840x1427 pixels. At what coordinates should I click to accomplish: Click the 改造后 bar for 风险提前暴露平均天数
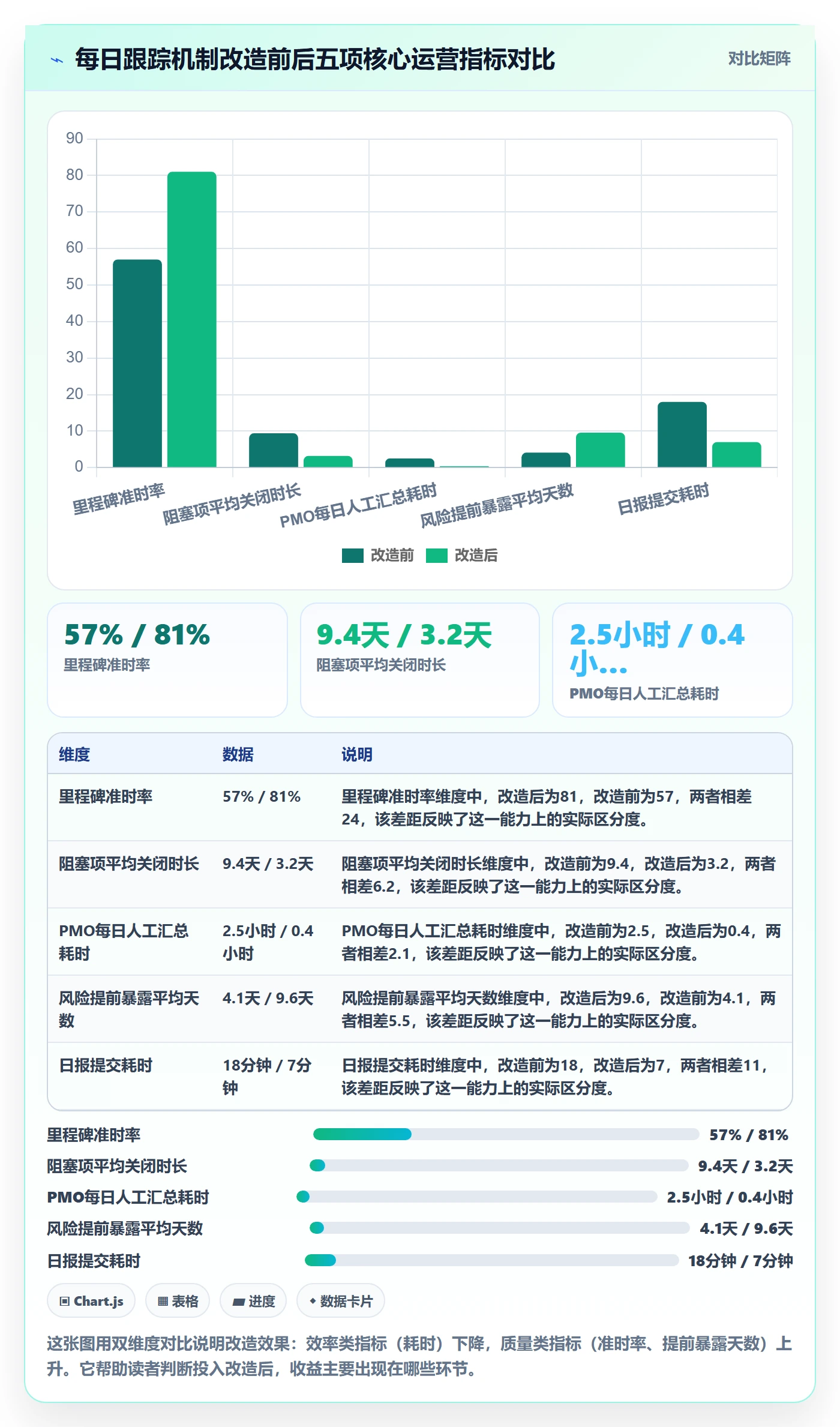coord(601,449)
